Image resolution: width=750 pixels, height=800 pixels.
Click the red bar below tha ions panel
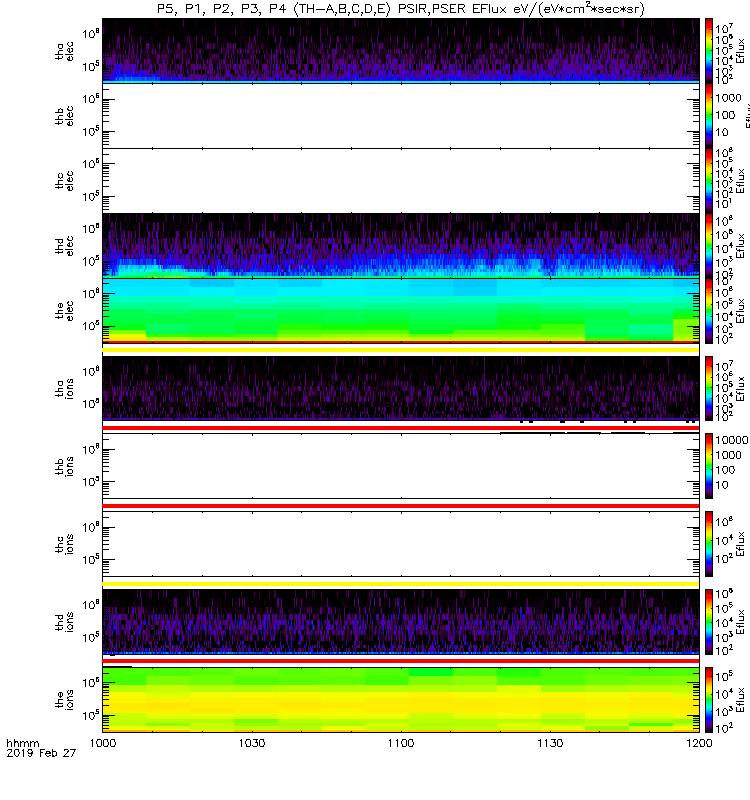(401, 428)
